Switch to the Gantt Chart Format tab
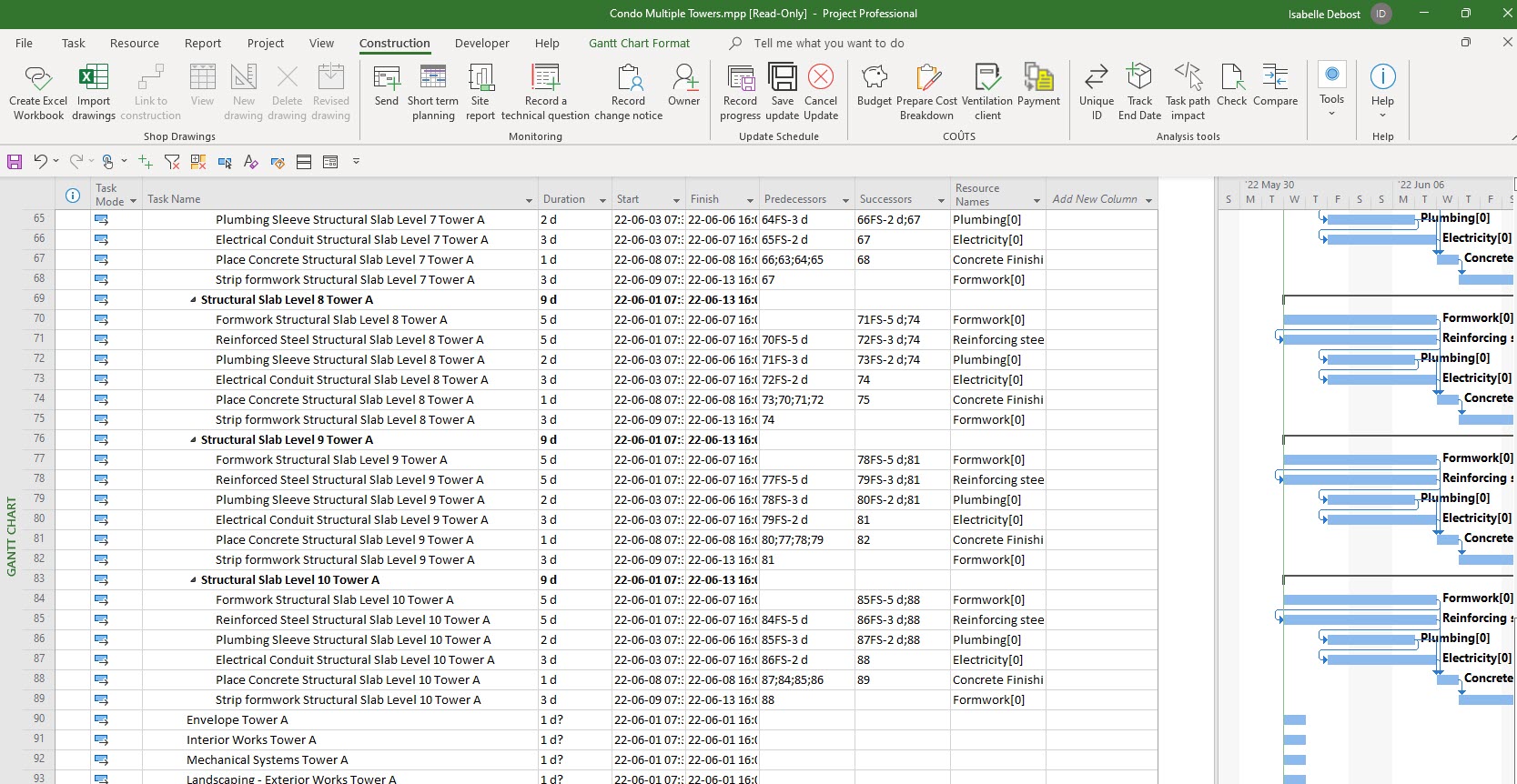Viewport: 1517px width, 784px height. (639, 43)
